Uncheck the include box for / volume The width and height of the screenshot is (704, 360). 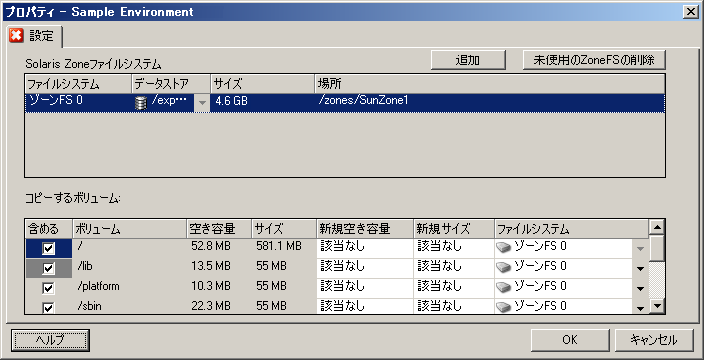48,248
